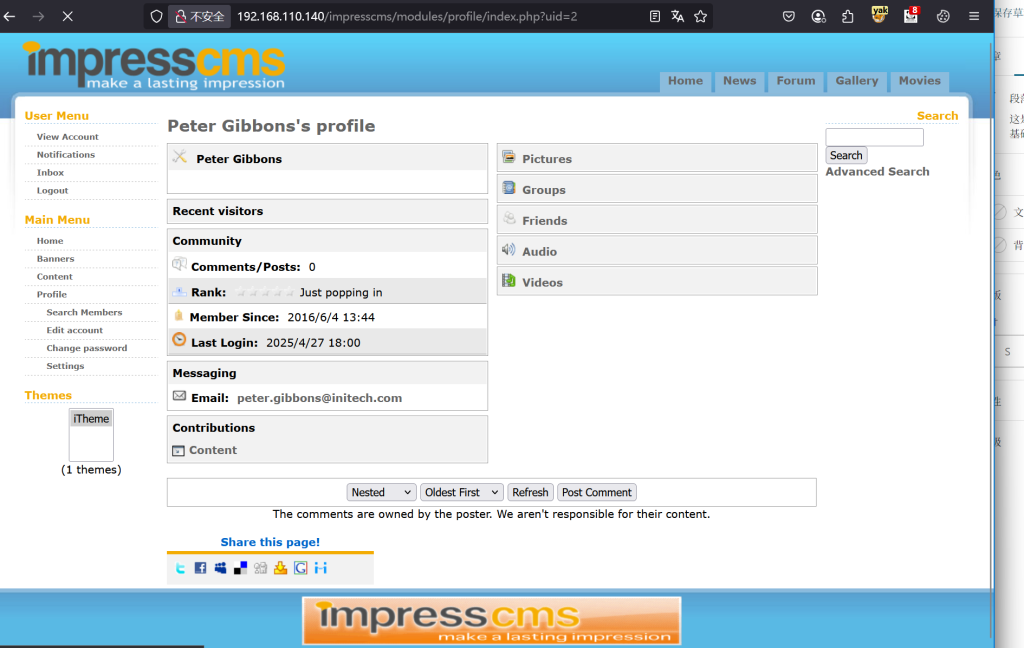Bookmark this page with the star icon
The image size is (1024, 648).
pos(700,17)
